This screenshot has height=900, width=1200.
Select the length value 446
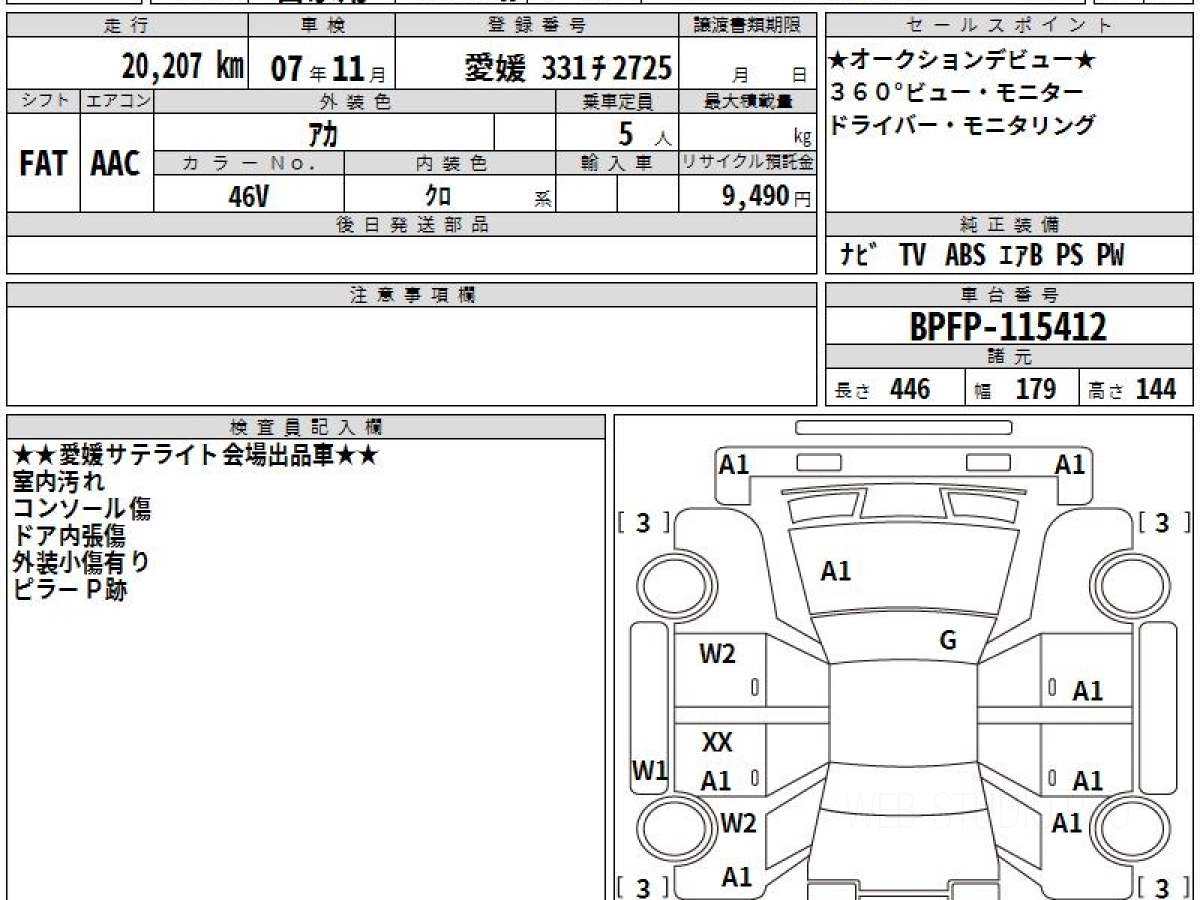tap(910, 389)
